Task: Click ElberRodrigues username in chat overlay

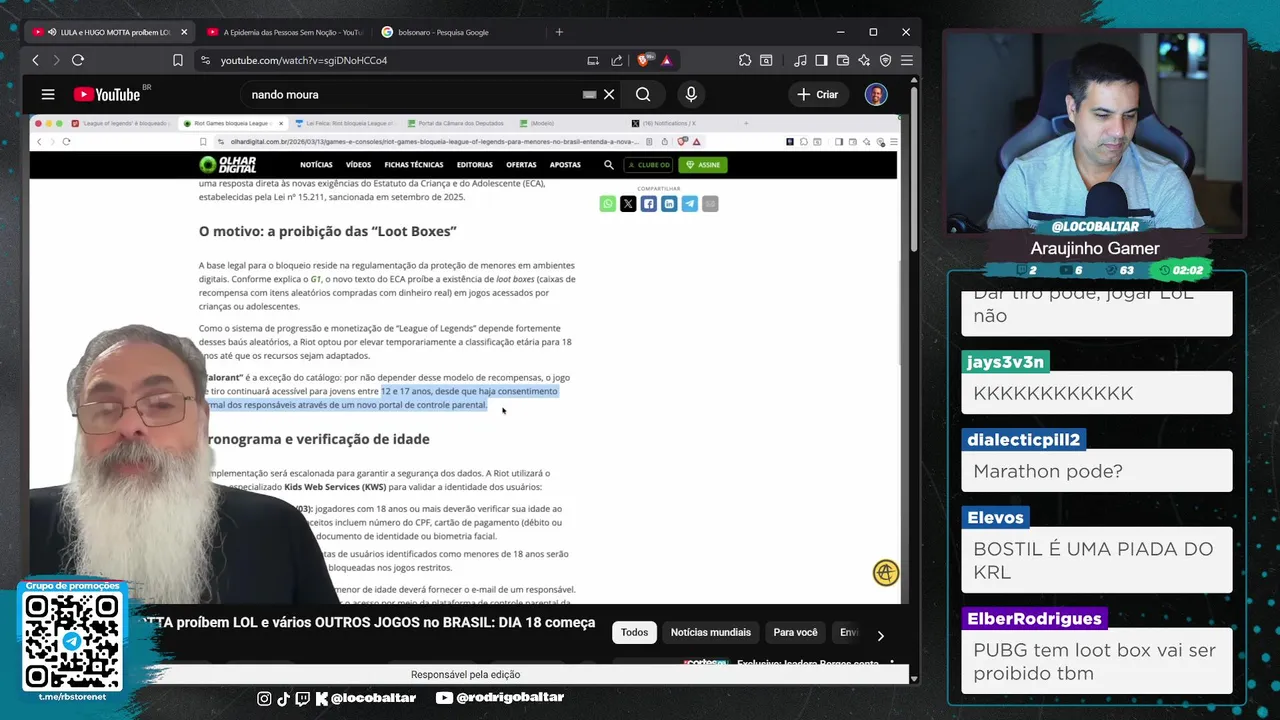Action: [x=1034, y=618]
